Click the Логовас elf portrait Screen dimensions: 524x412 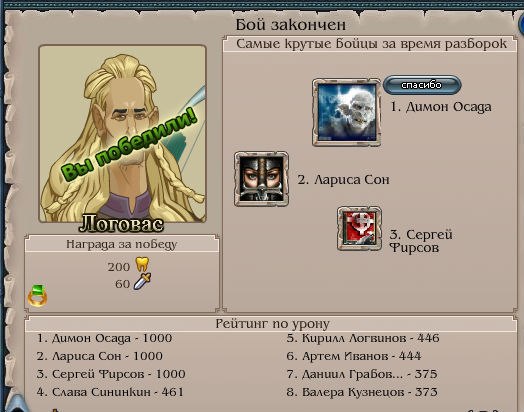coord(122,134)
